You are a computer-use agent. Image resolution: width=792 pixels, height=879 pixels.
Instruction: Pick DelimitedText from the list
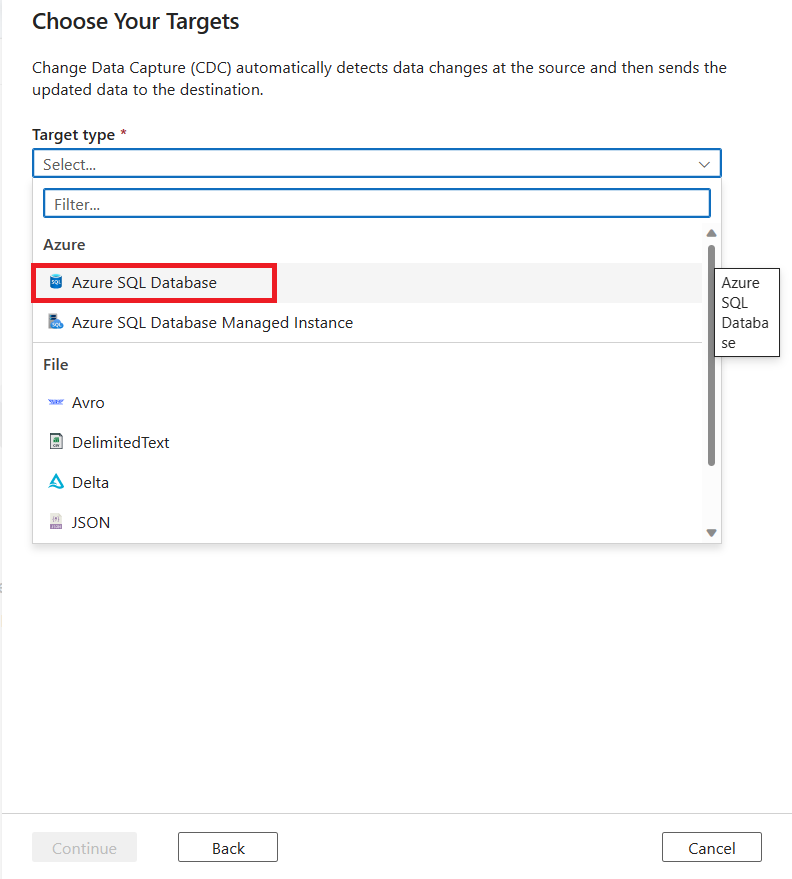tap(120, 442)
